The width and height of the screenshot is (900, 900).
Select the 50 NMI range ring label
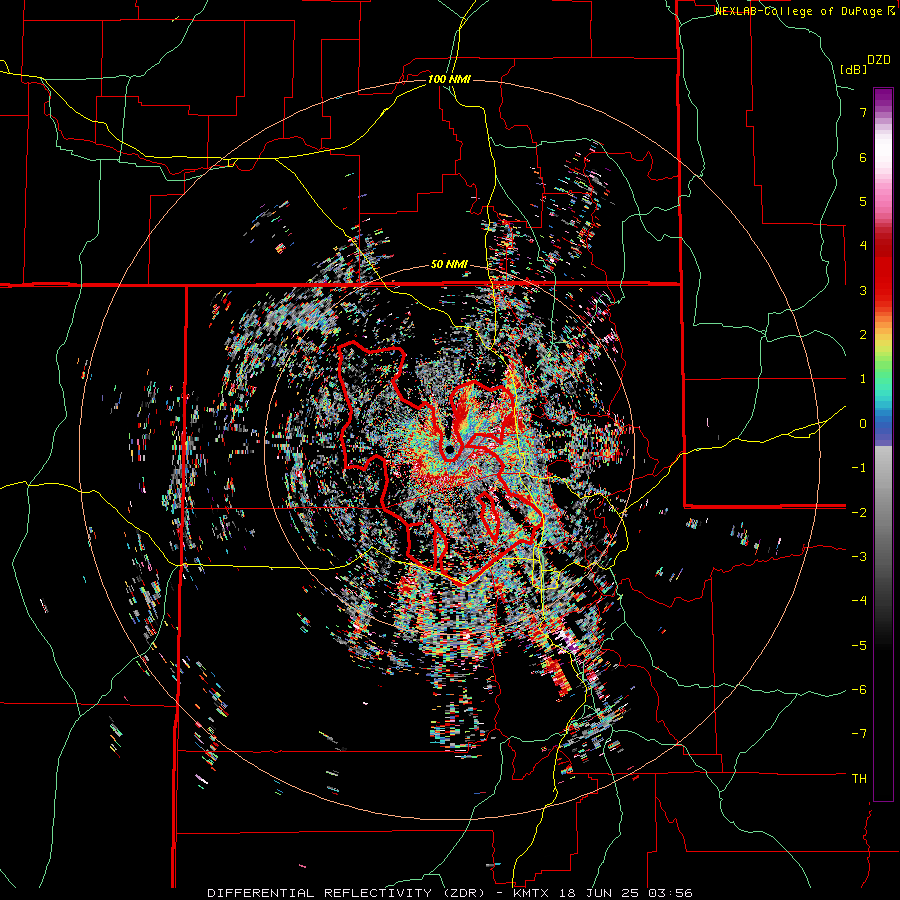pyautogui.click(x=449, y=265)
